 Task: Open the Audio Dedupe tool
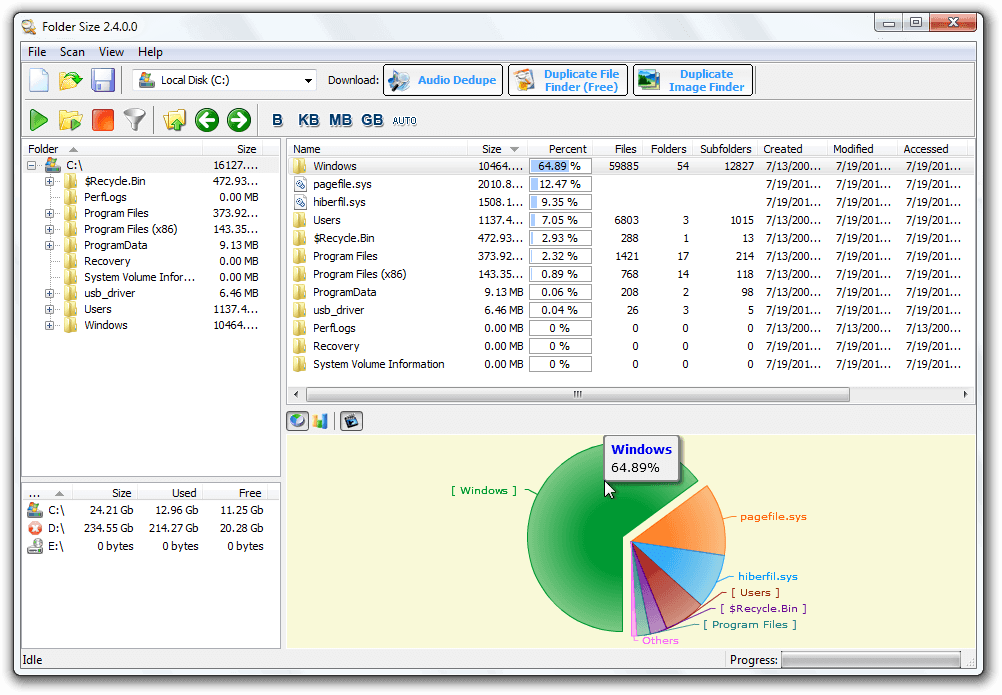point(443,80)
